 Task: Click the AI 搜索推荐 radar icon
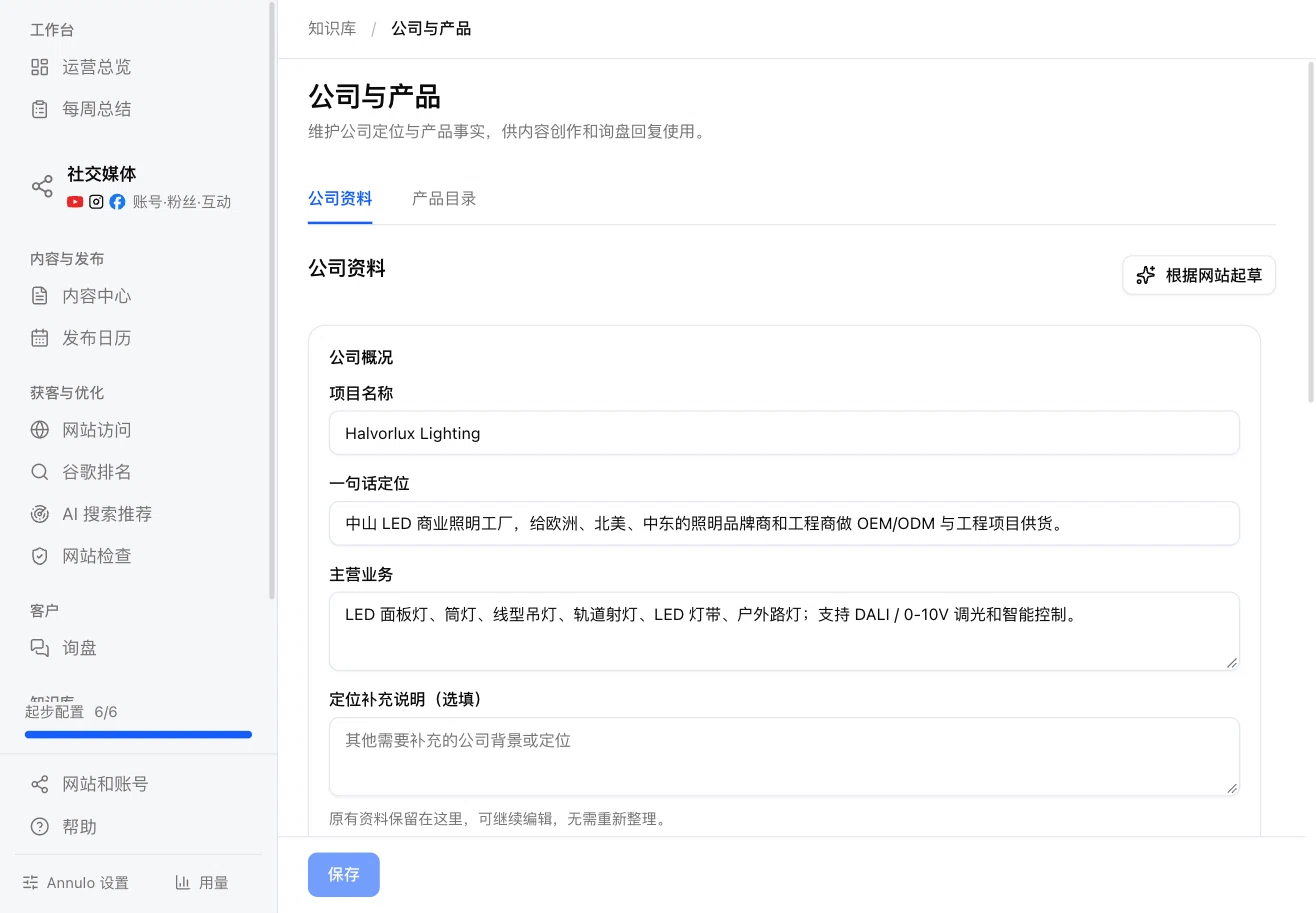coord(40,514)
